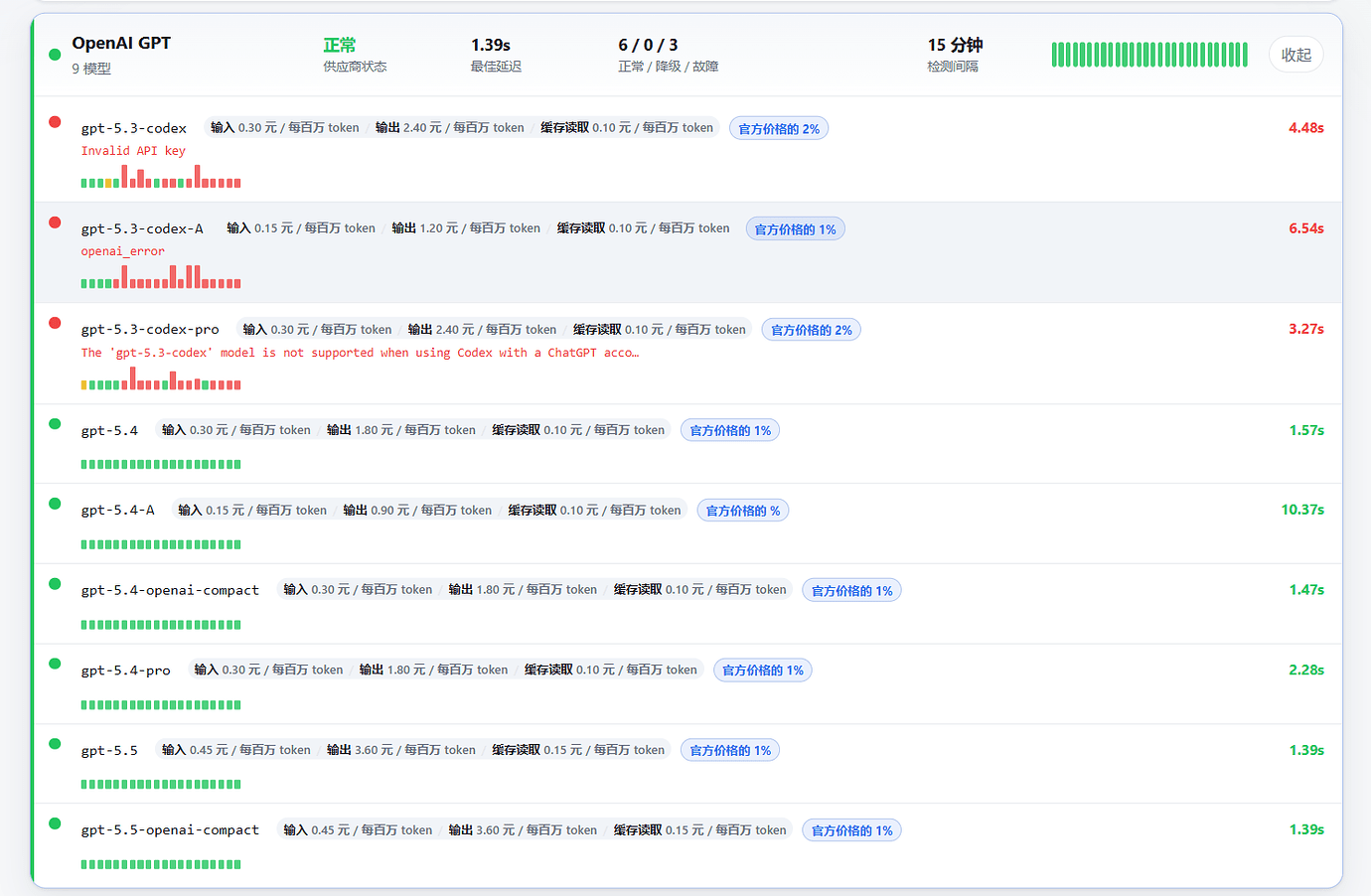Image resolution: width=1371 pixels, height=896 pixels.
Task: Click the 官方价格的 1% badge for gpt-5.3-codex-A
Action: coord(795,229)
